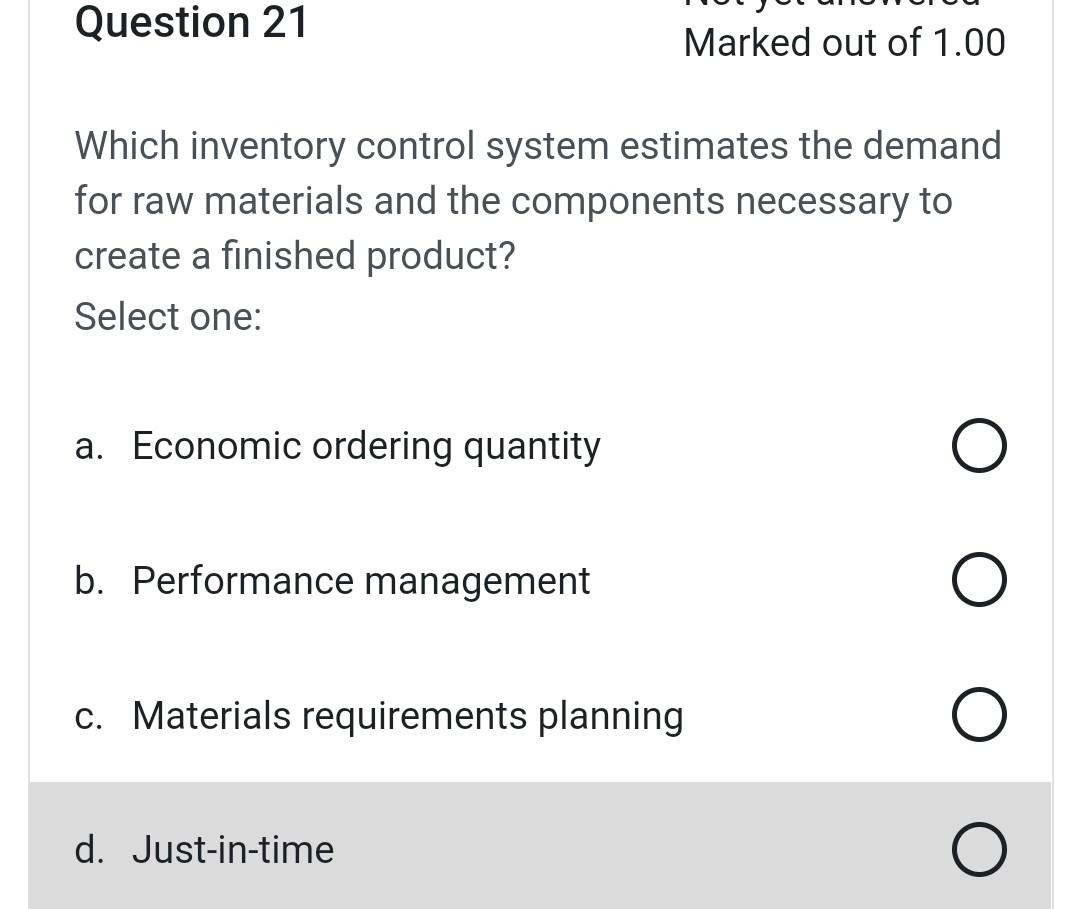Click the Just-in-time answer text

click(232, 849)
